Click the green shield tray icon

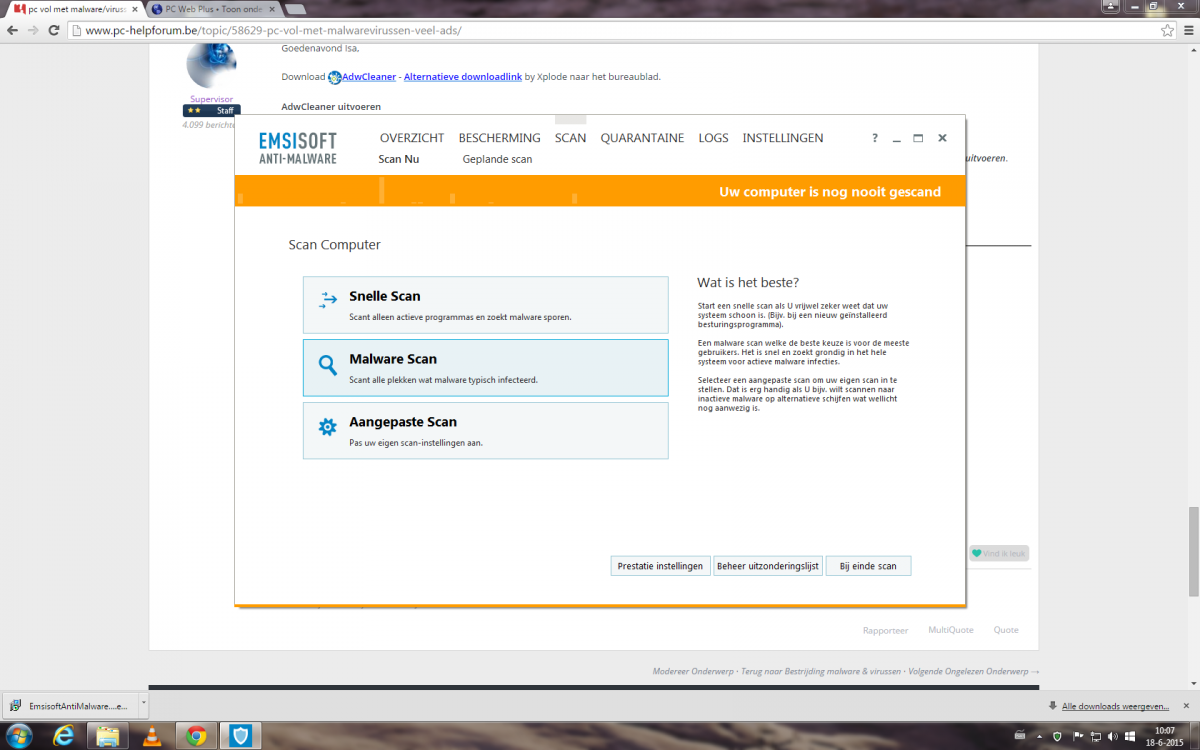pos(1058,737)
